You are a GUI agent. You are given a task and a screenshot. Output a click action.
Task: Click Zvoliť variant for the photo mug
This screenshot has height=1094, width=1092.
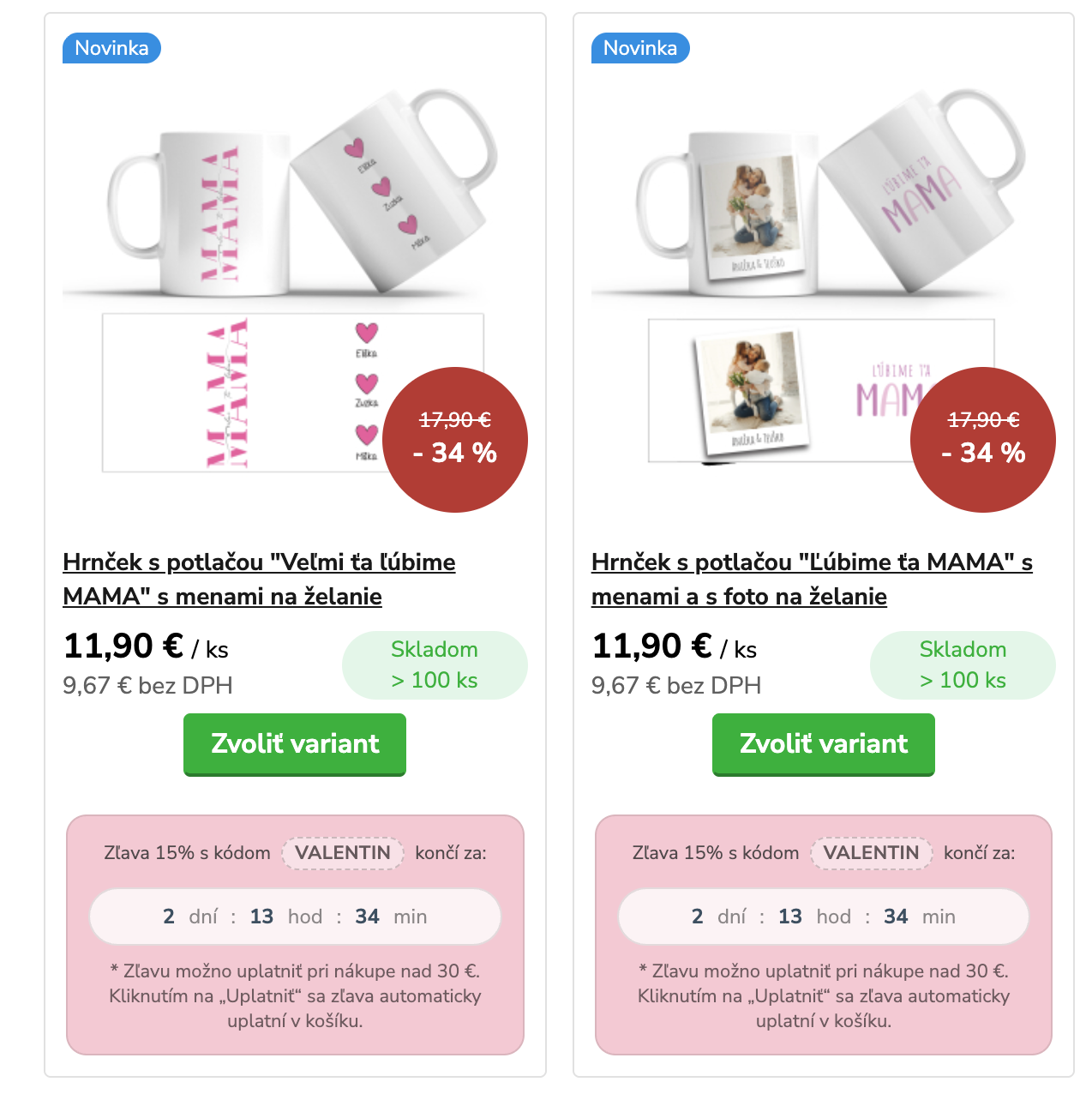[x=824, y=744]
